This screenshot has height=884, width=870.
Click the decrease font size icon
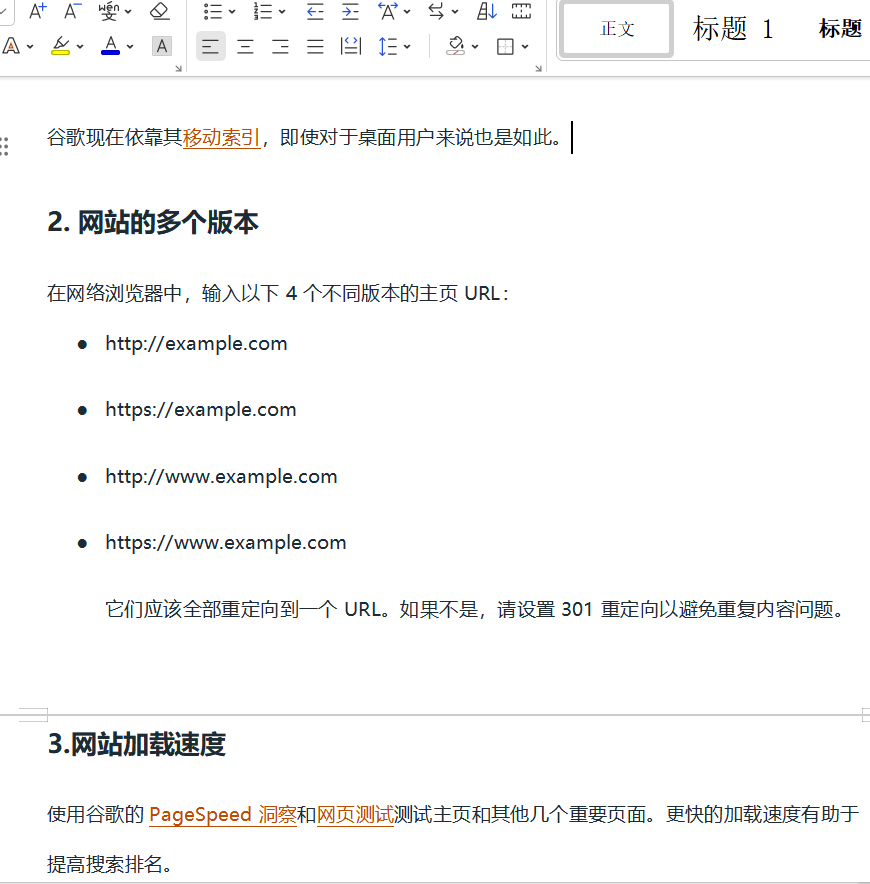(x=72, y=12)
